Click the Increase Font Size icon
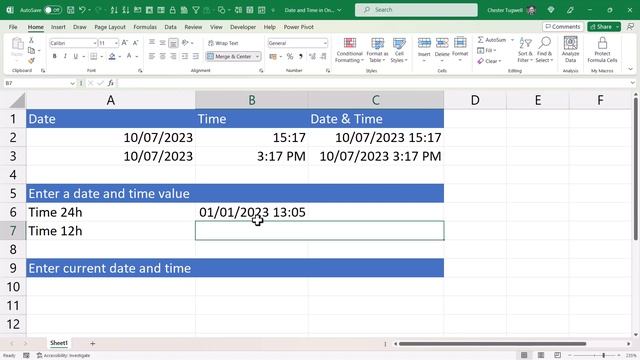Image resolution: width=640 pixels, height=360 pixels. tap(125, 42)
